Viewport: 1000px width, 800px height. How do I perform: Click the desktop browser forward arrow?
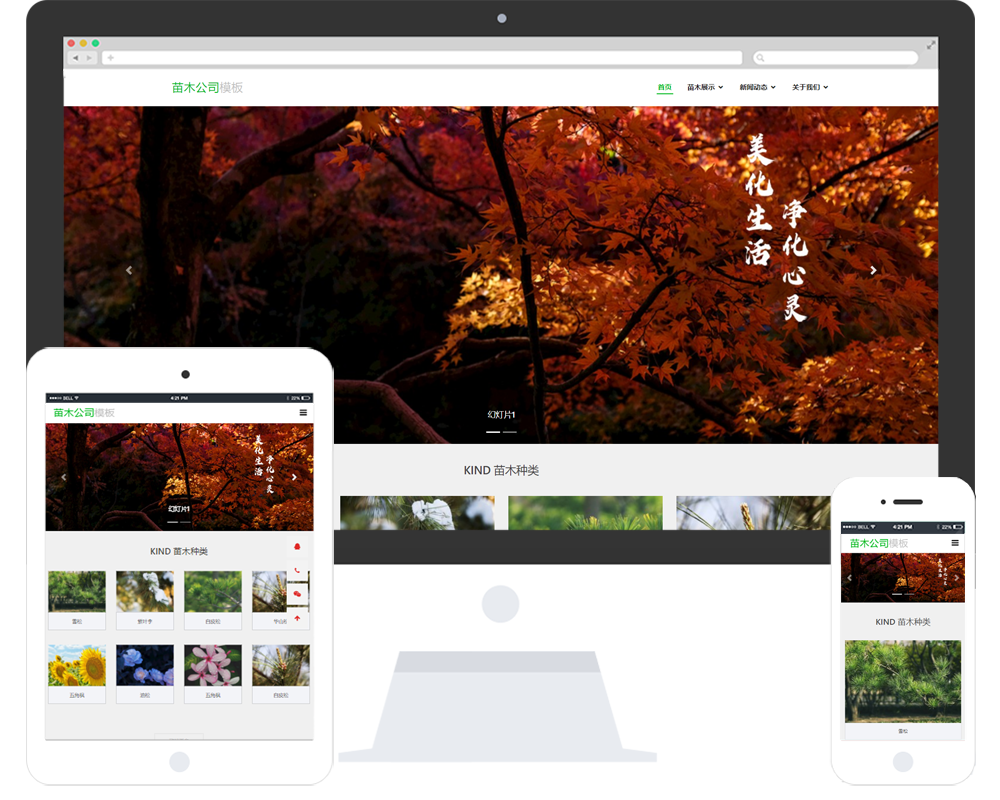89,58
